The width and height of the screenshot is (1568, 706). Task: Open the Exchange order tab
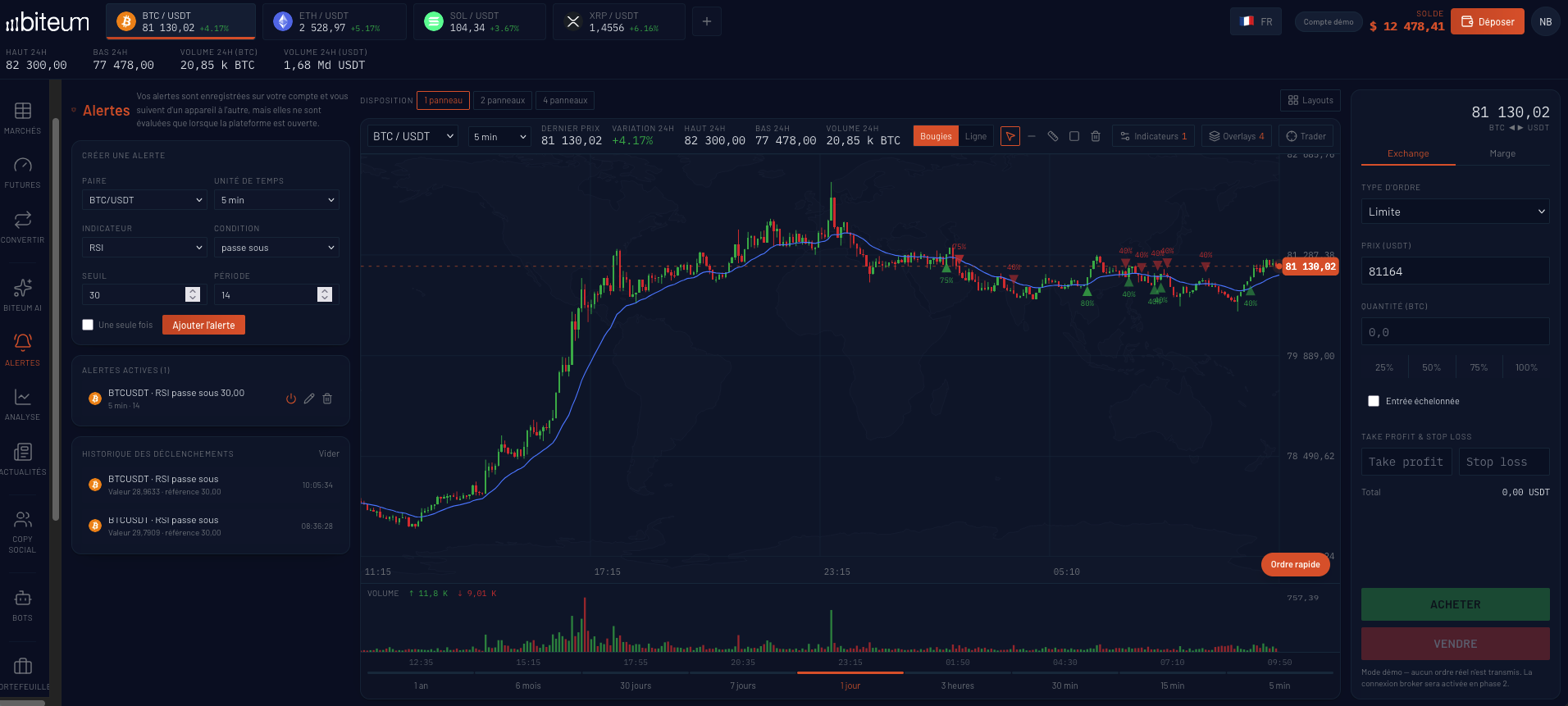point(1408,154)
